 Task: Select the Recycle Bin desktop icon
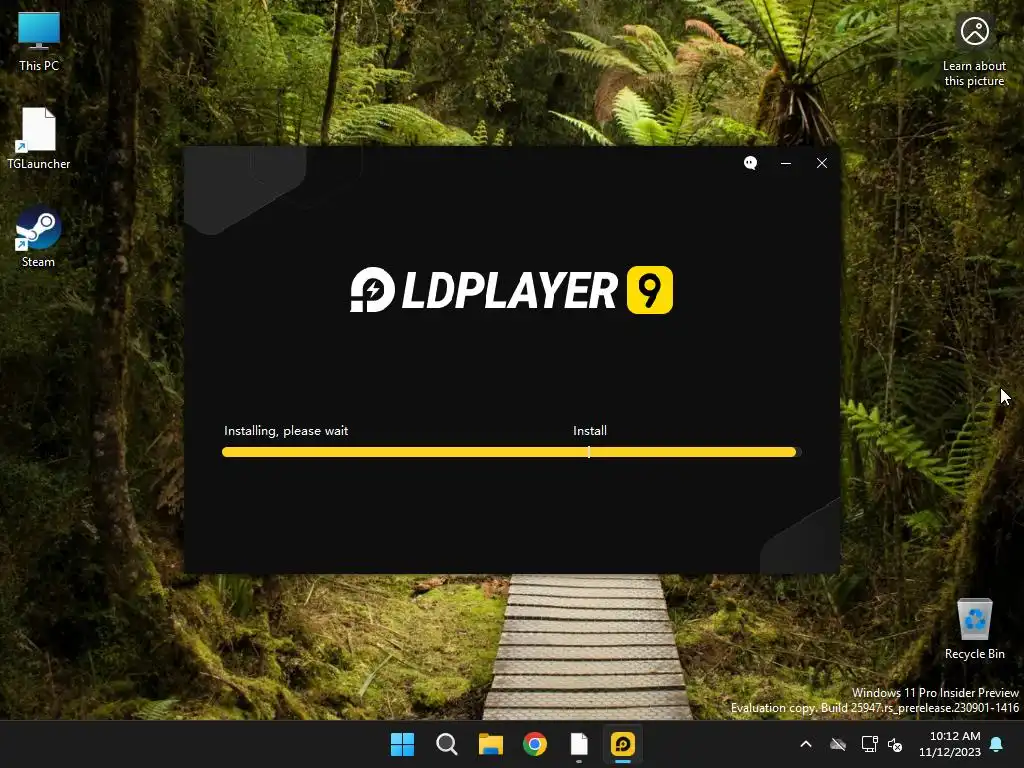974,629
